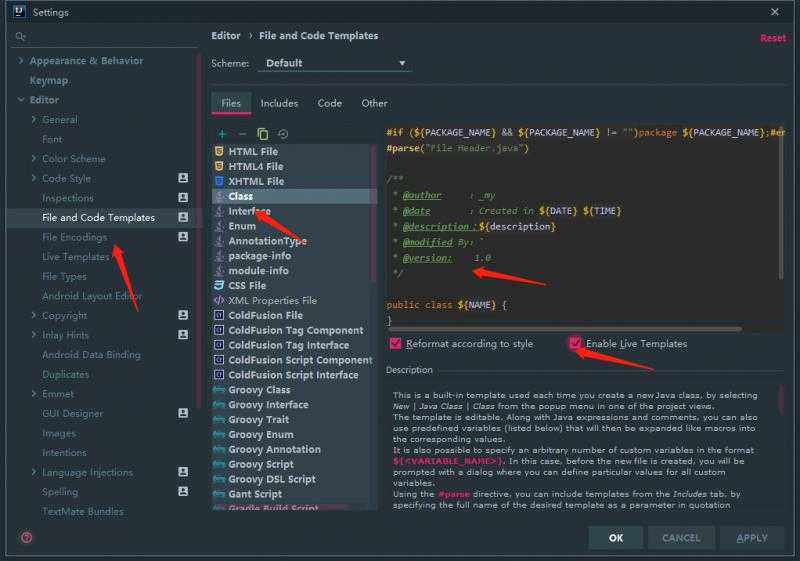This screenshot has width=800, height=561.
Task: Open Keymap settings page
Action: click(x=49, y=81)
